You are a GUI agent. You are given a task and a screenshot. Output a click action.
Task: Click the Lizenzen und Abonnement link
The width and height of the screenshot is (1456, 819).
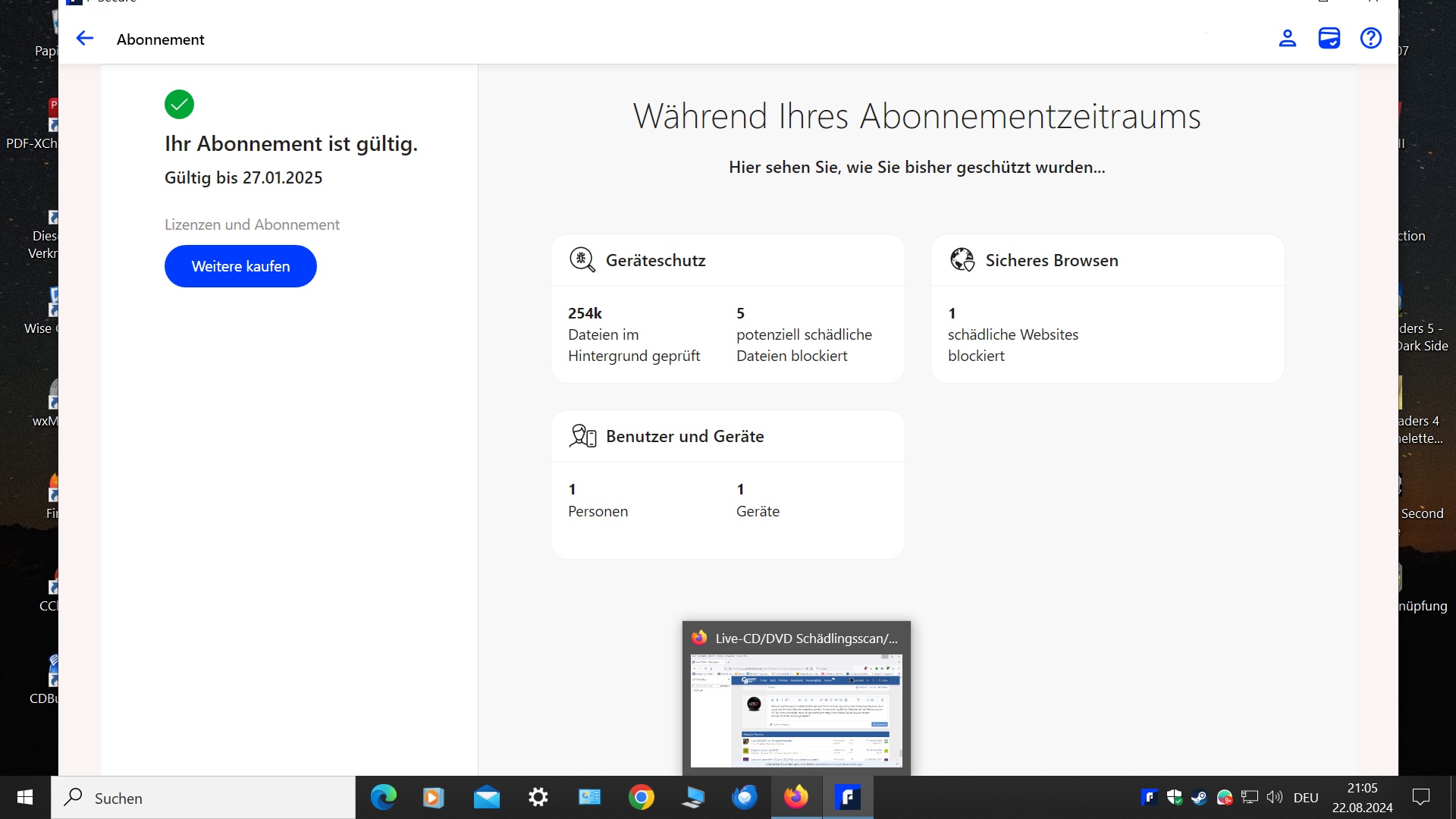252,224
